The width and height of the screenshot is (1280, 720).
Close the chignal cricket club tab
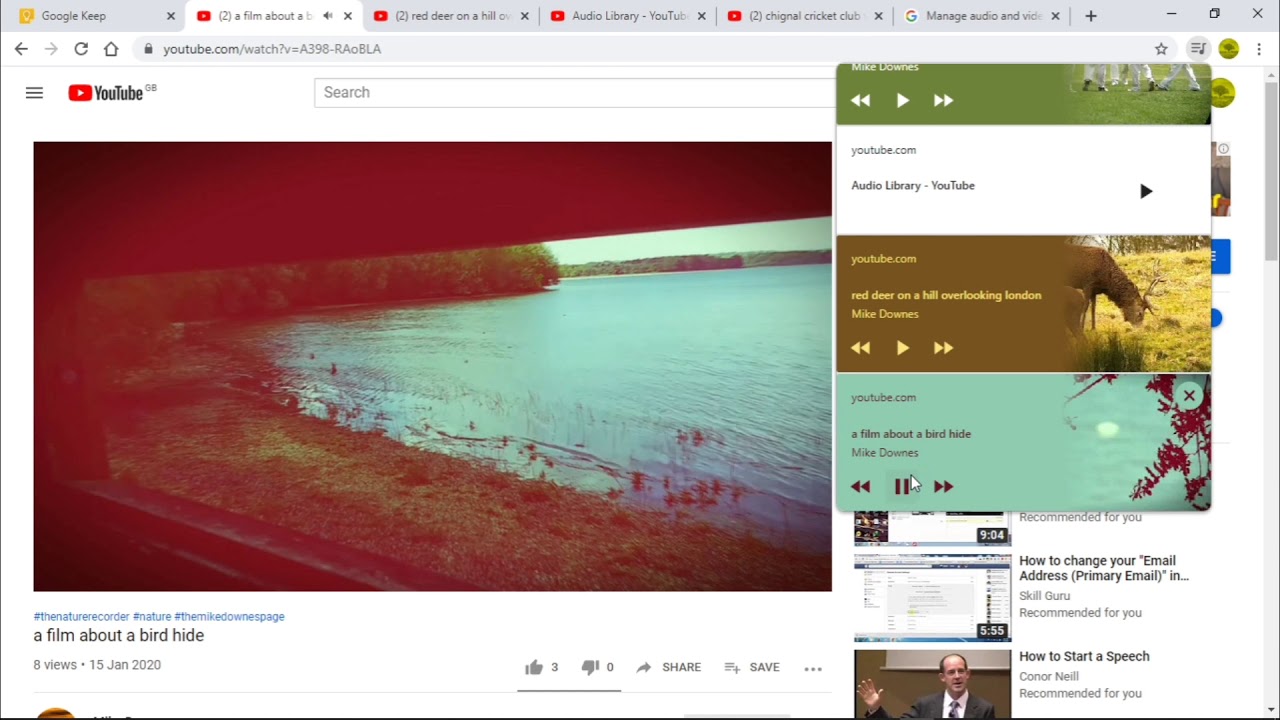click(878, 16)
